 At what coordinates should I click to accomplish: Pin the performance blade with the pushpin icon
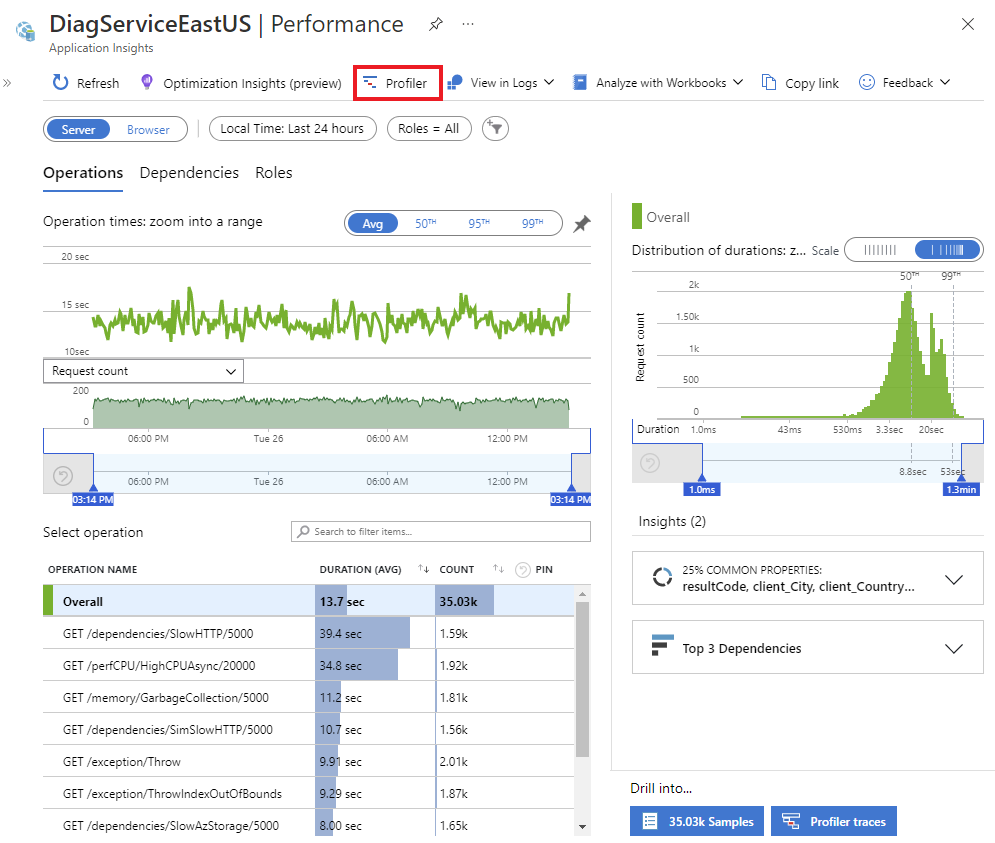435,25
